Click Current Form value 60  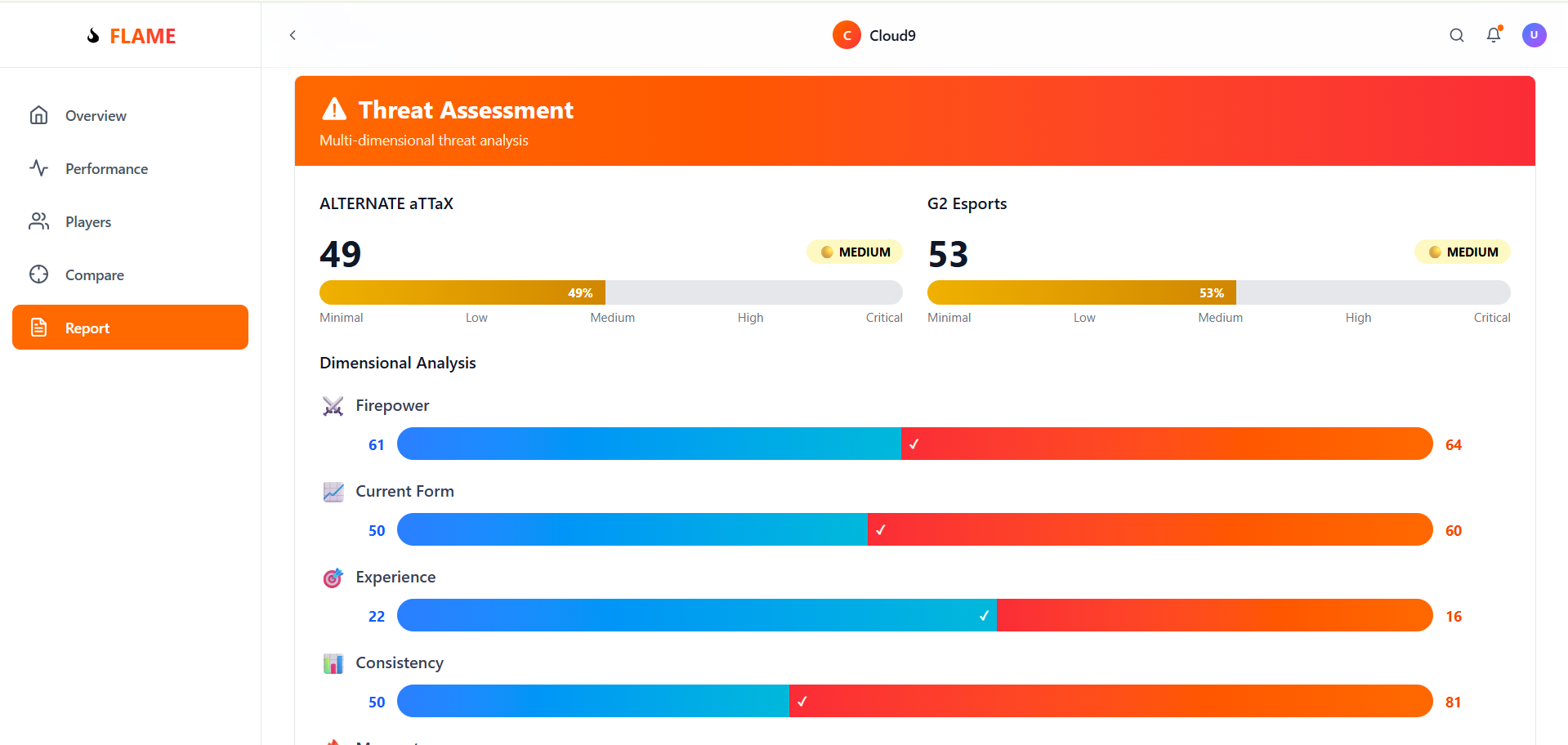[1454, 531]
